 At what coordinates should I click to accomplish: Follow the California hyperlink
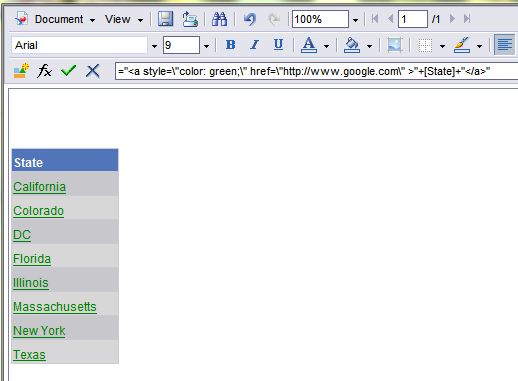[39, 187]
